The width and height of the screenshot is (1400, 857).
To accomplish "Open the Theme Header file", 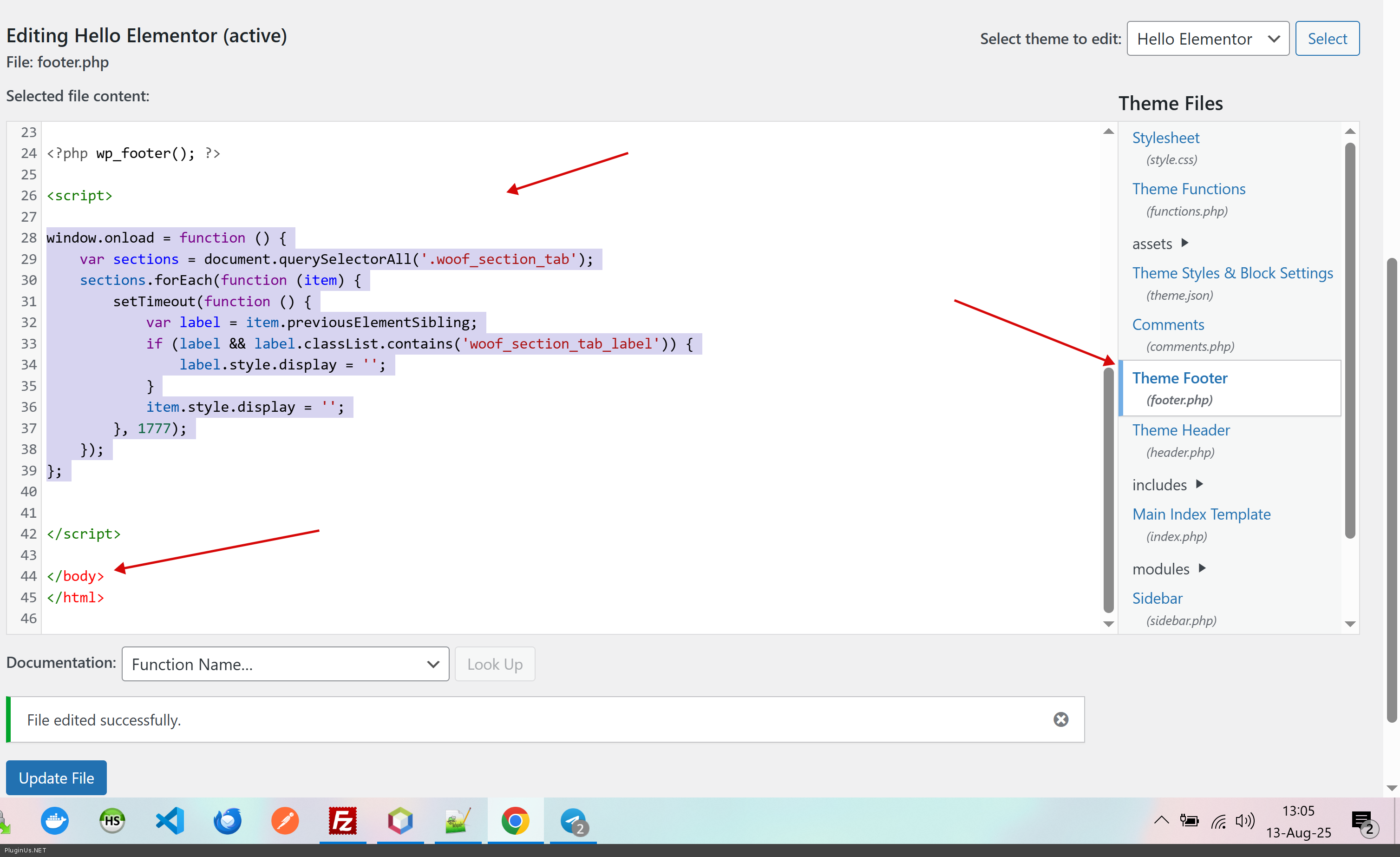I will point(1180,429).
